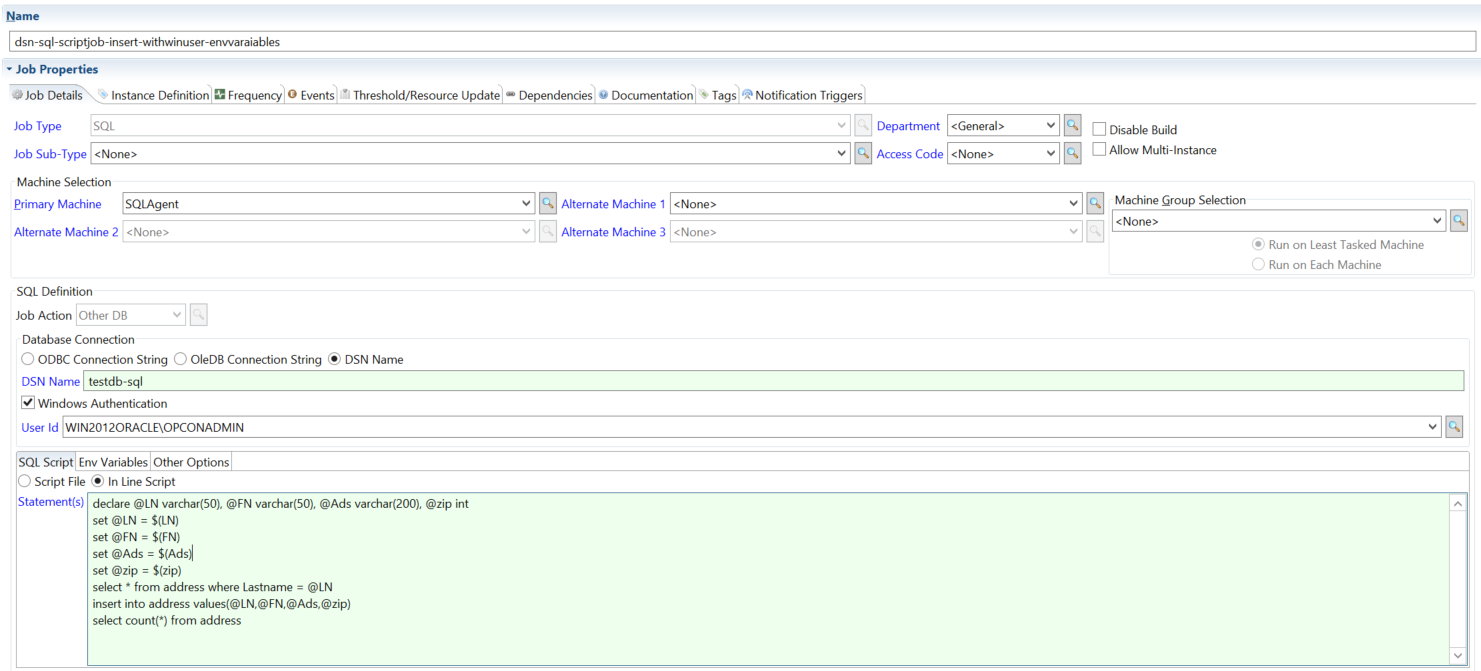
Task: Toggle Disable Build checkbox
Action: (x=1099, y=129)
